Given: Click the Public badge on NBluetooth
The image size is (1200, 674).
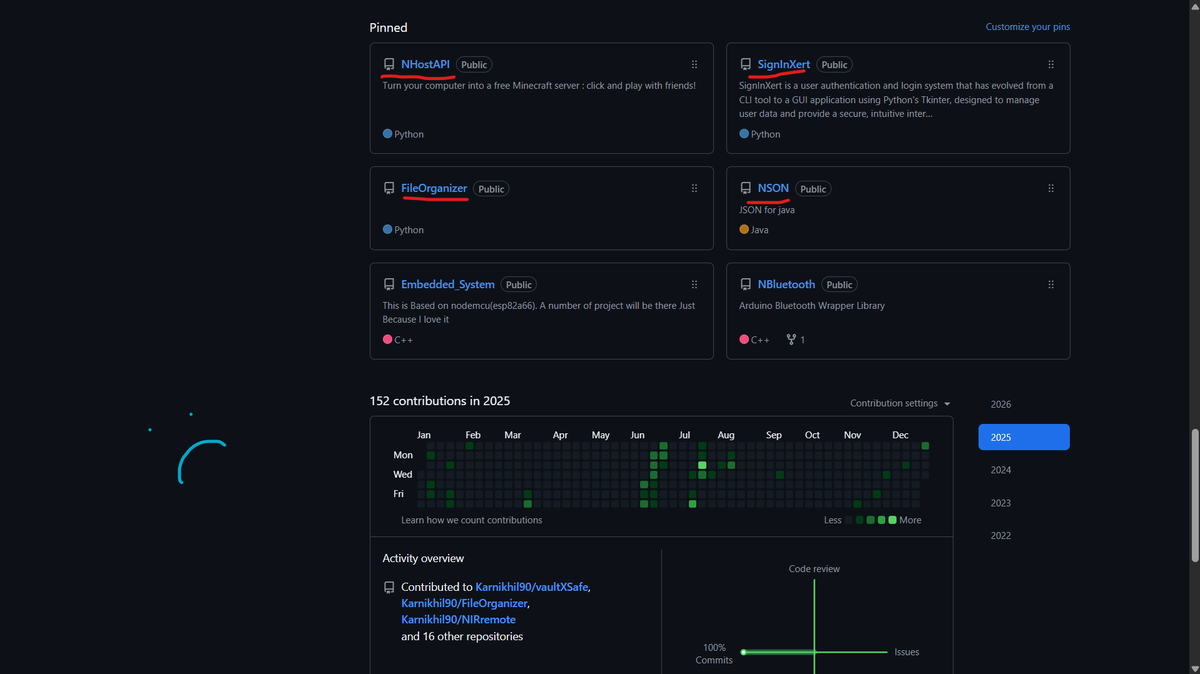Looking at the screenshot, I should [840, 284].
